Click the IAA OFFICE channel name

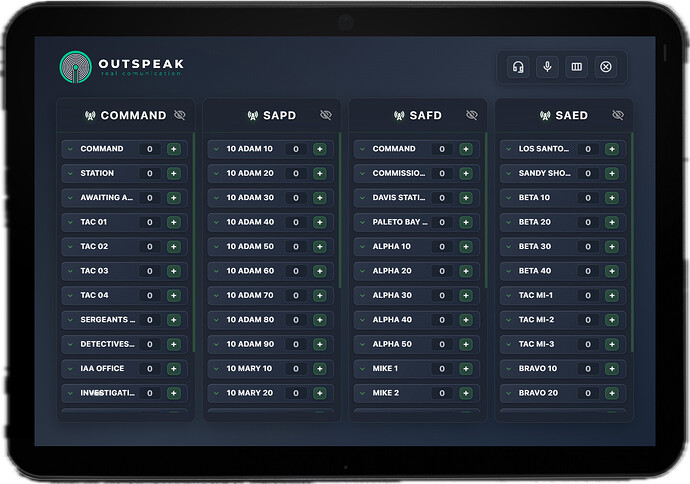click(x=103, y=369)
